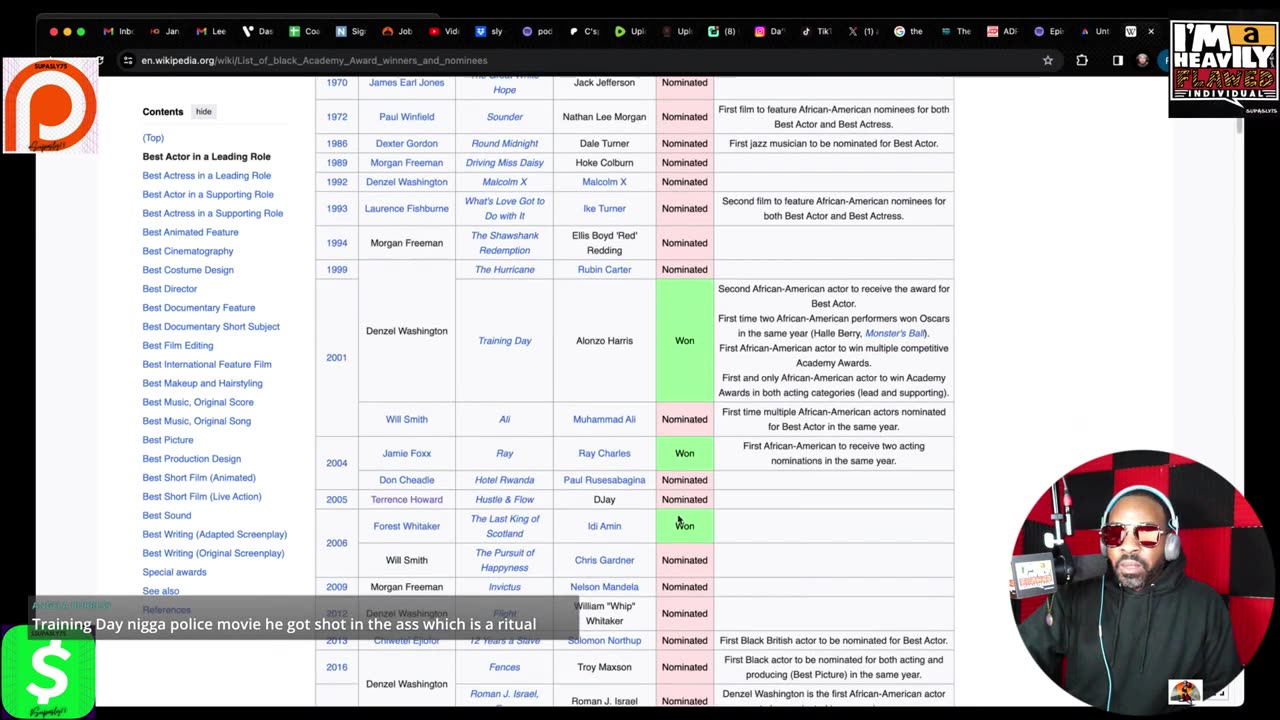Go to Best Actress in a Leading Role
Image resolution: width=1280 pixels, height=720 pixels.
point(206,176)
